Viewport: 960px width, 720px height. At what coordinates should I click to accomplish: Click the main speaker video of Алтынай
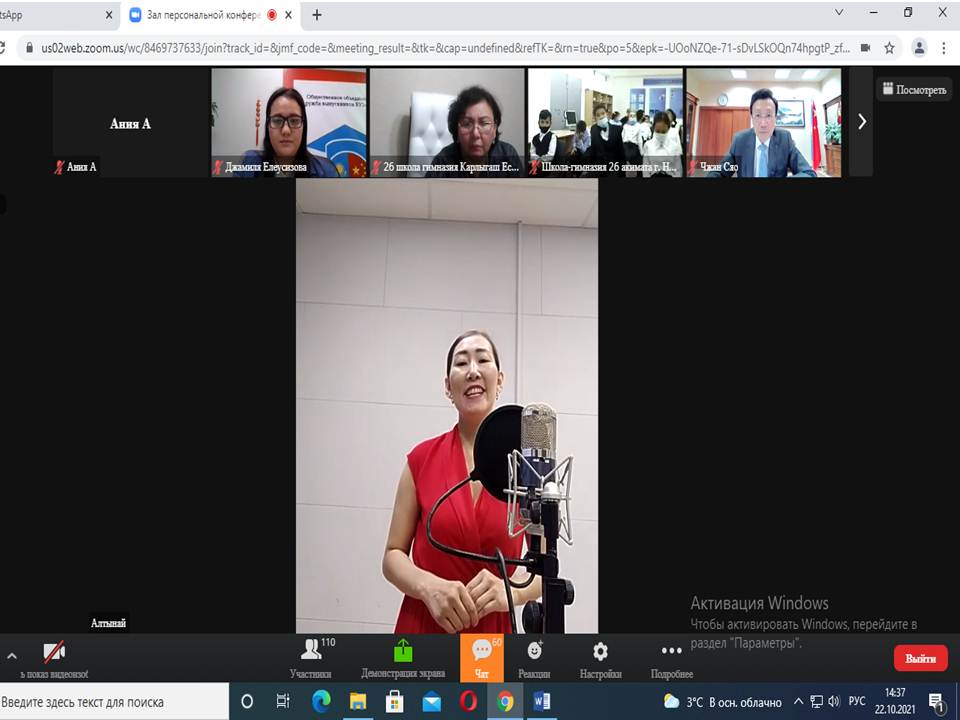click(x=447, y=406)
